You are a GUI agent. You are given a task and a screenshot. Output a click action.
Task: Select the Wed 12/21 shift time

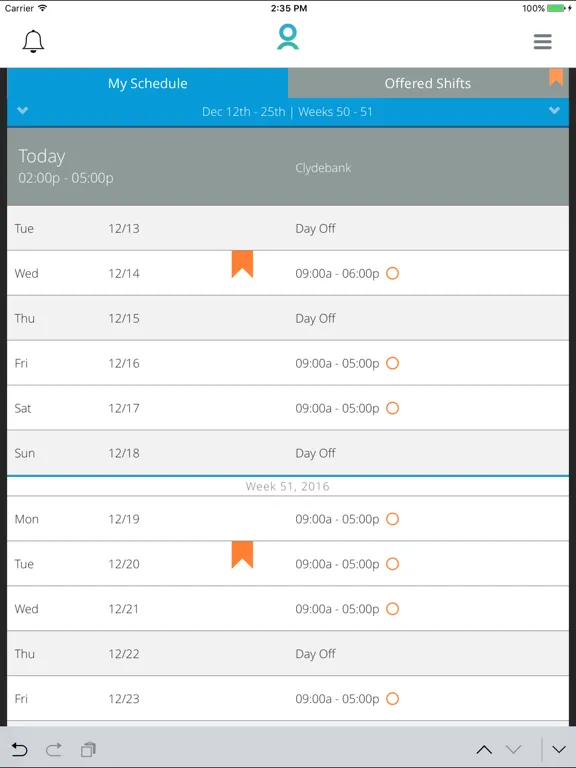[x=337, y=609]
